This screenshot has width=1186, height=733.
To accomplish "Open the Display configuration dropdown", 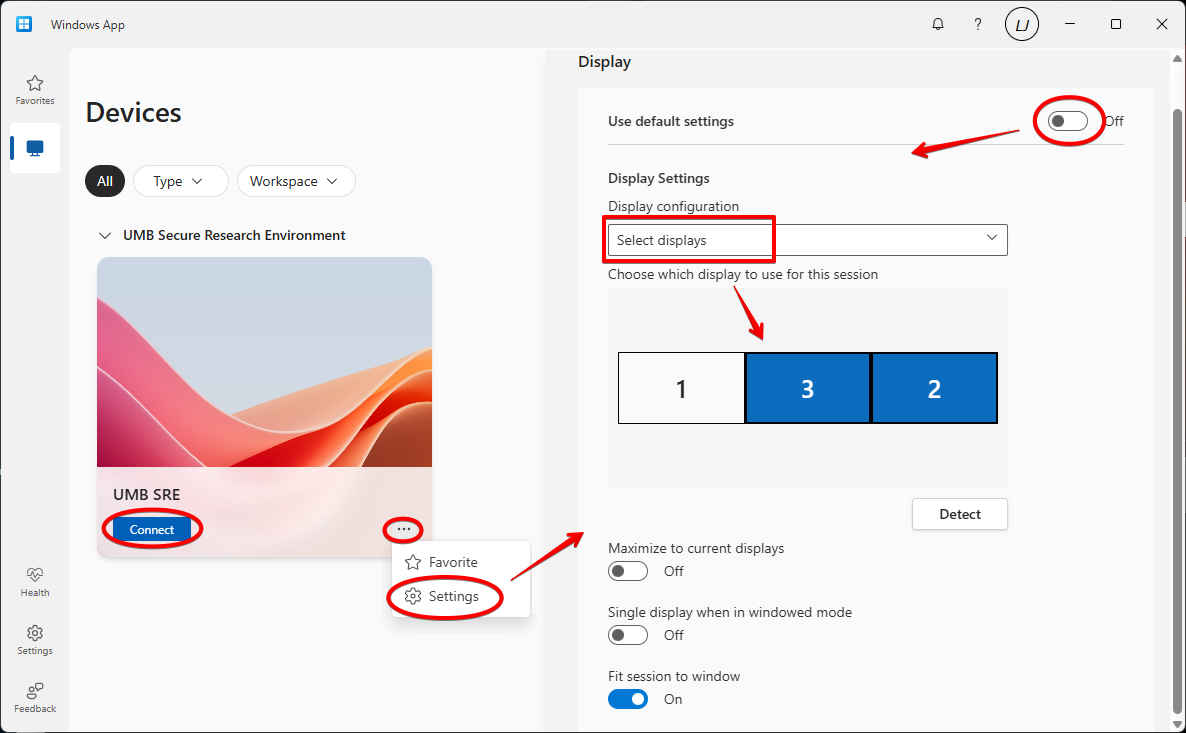I will point(807,240).
